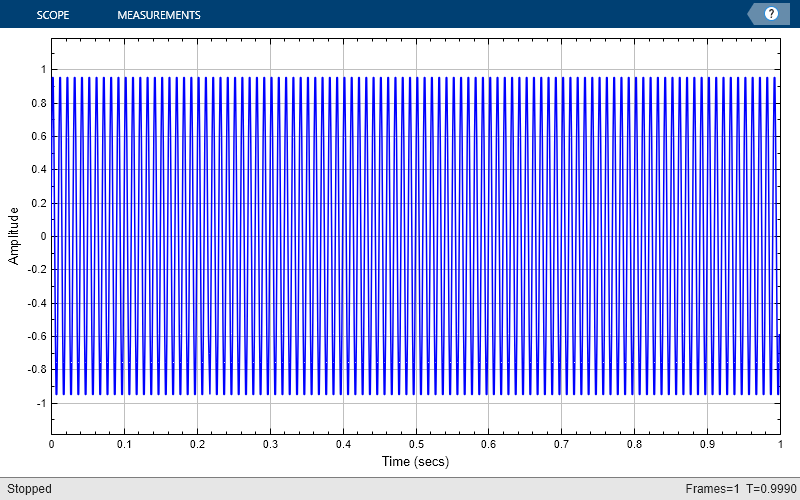Click the 0 tick label on amplitude axis
Viewport: 800px width, 500px height.
(x=43, y=236)
